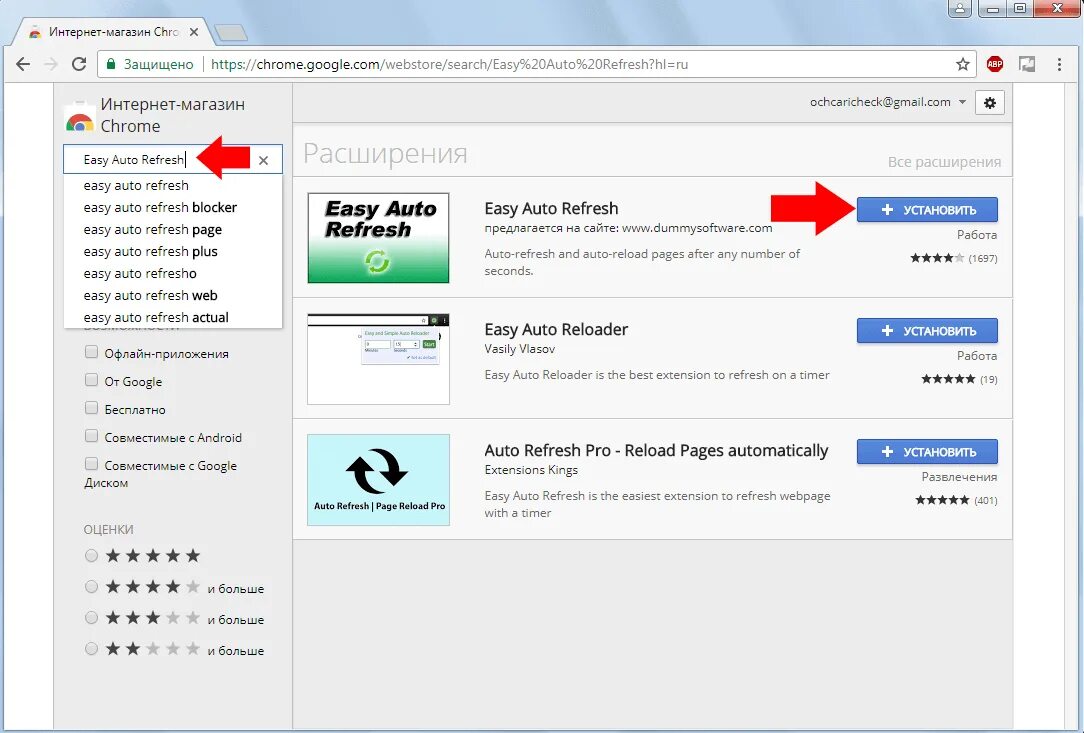Image resolution: width=1084 pixels, height=733 pixels.
Task: Check the От Google checkbox
Action: pos(91,380)
